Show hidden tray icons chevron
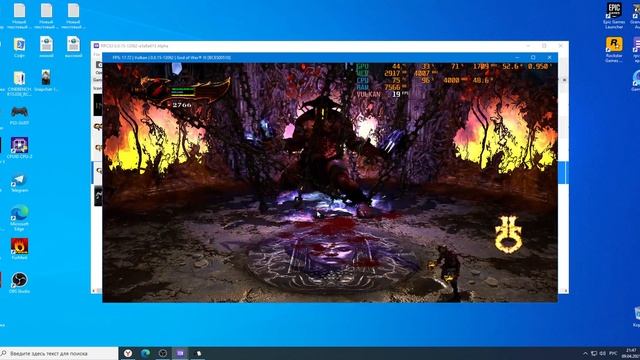Screen dimensions: 640x360 585,353
